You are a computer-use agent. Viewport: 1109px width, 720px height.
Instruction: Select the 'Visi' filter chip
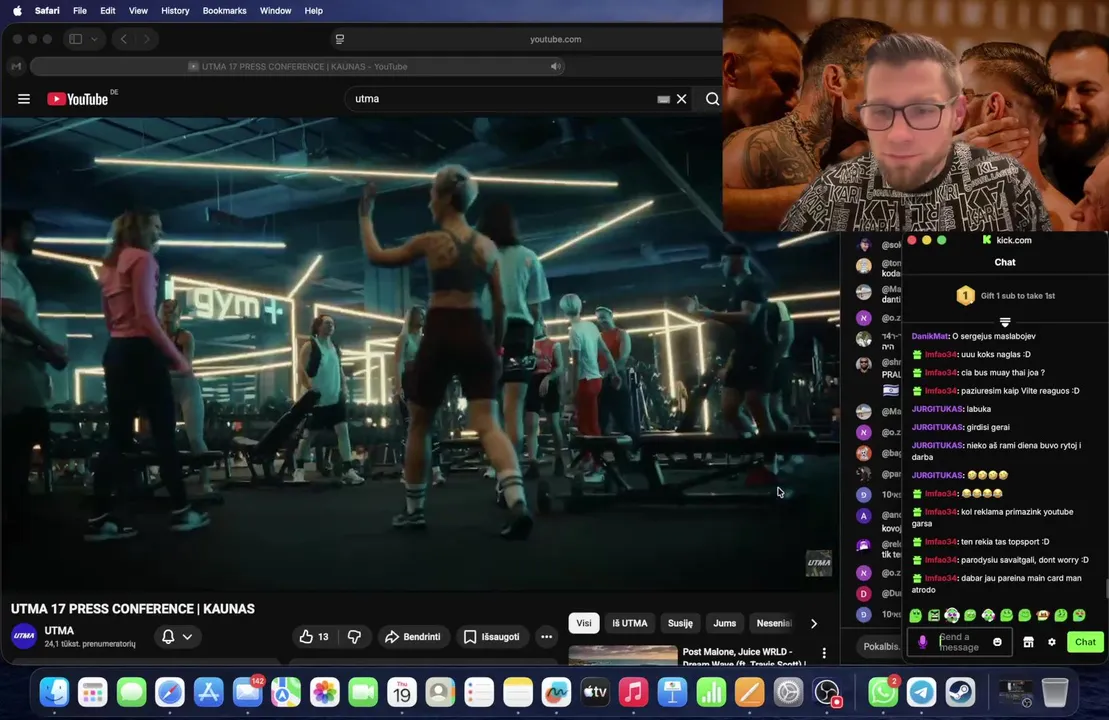pos(583,623)
